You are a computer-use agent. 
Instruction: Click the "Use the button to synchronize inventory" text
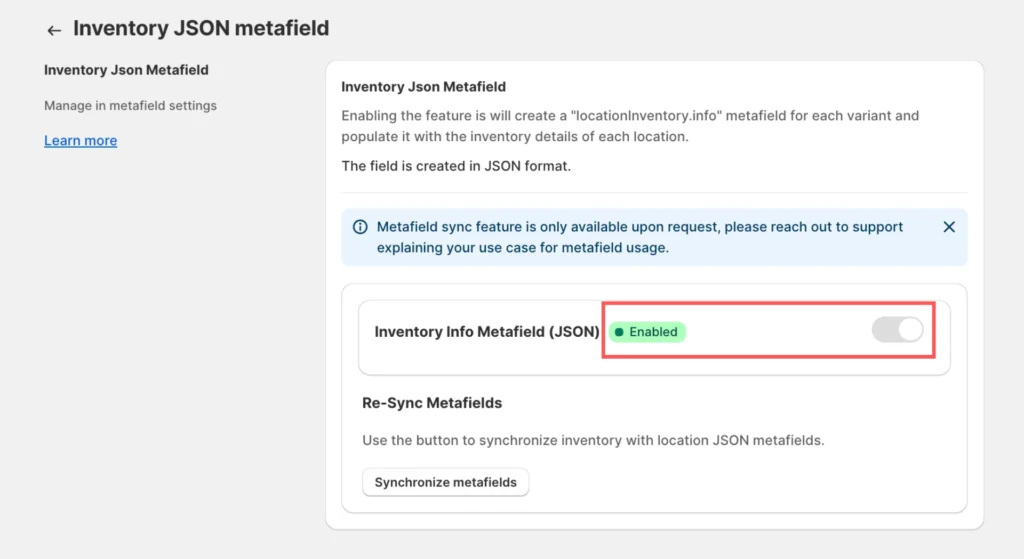coord(593,440)
